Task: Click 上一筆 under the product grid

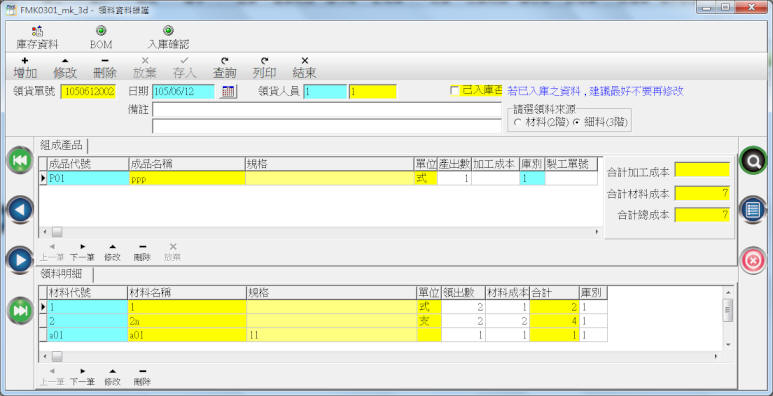Action: pos(52,252)
